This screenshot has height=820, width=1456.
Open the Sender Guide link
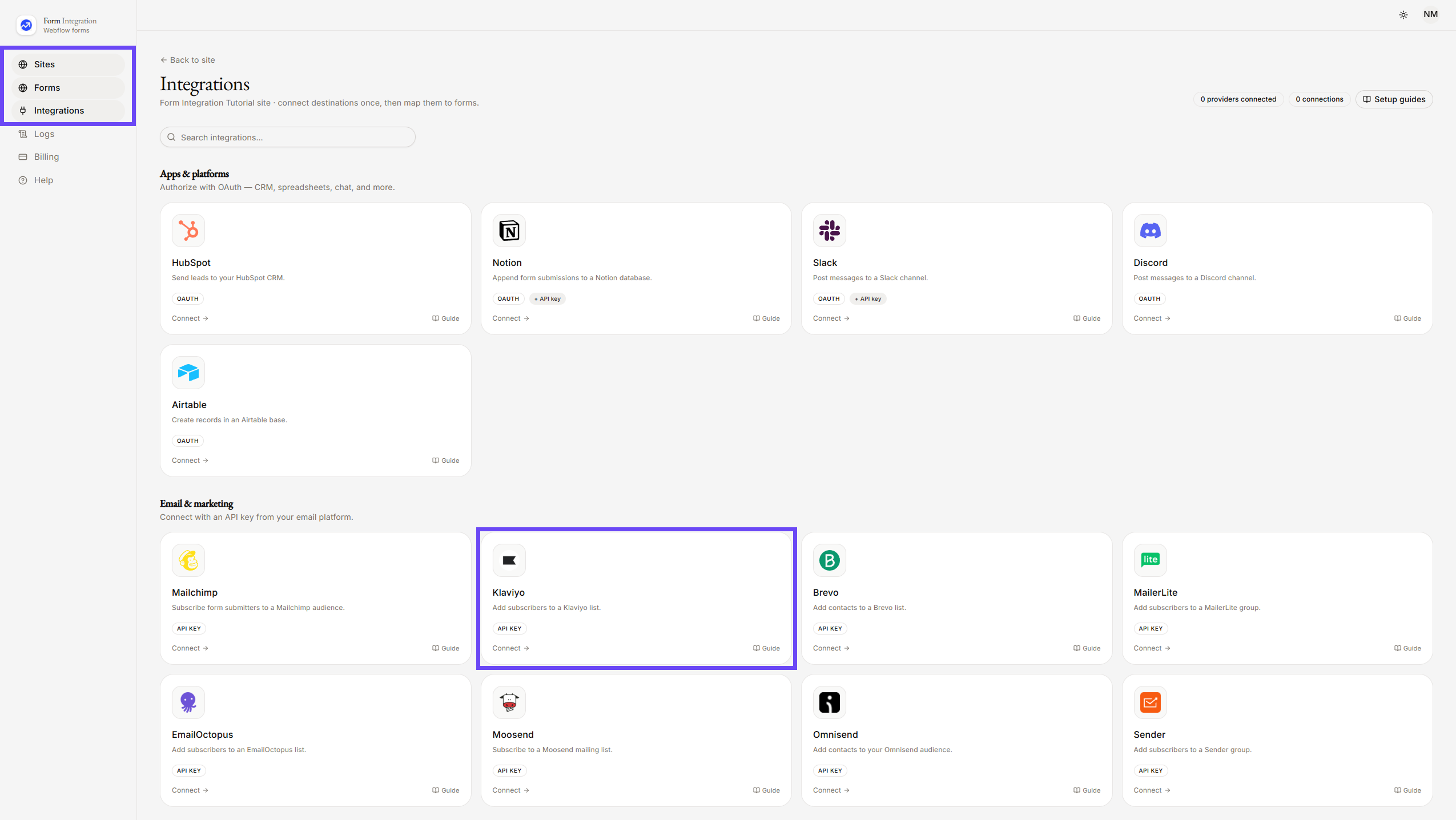(x=1407, y=790)
